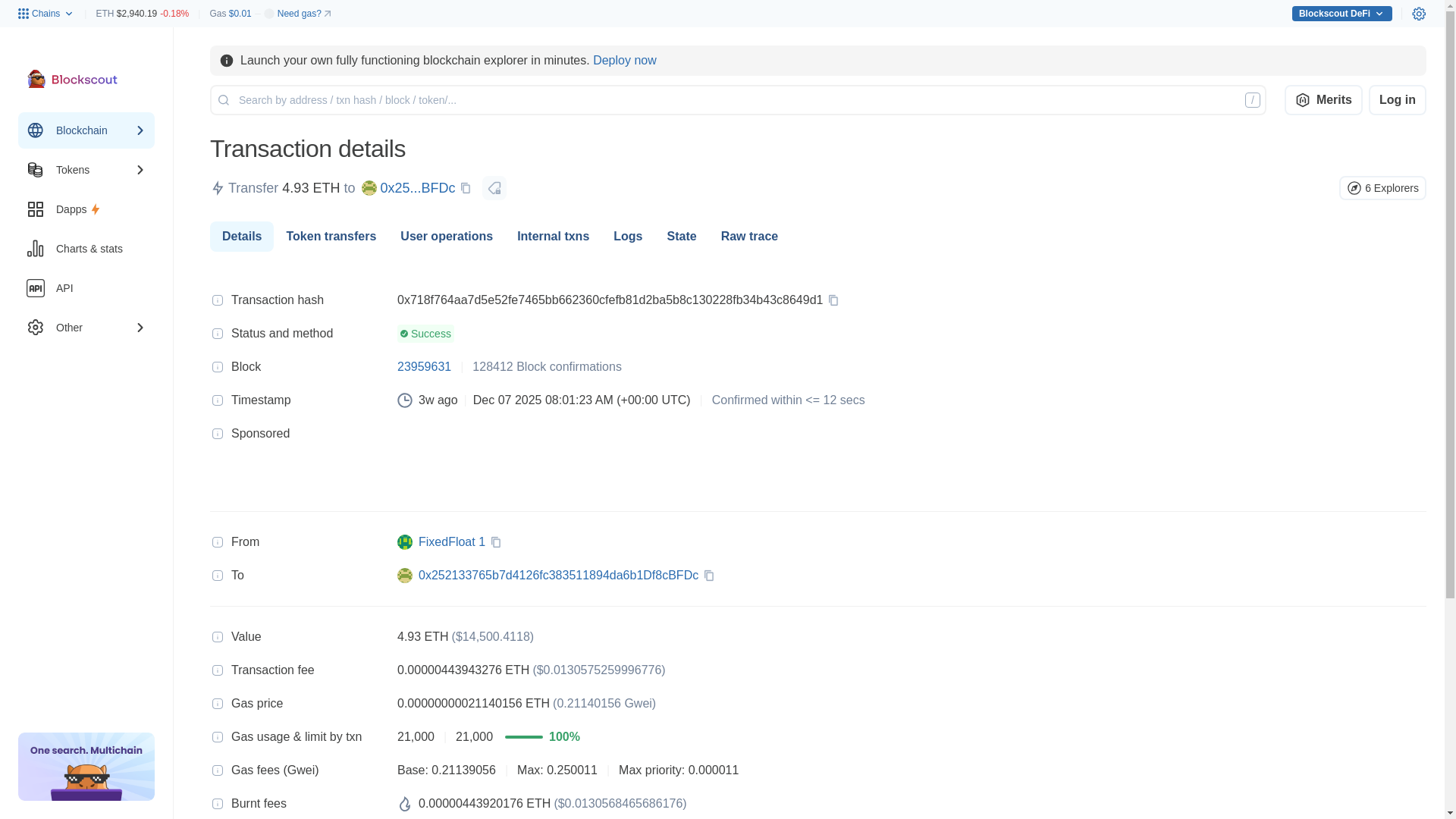Click the info icon beside Transaction fee
The width and height of the screenshot is (1456, 819).
[218, 670]
